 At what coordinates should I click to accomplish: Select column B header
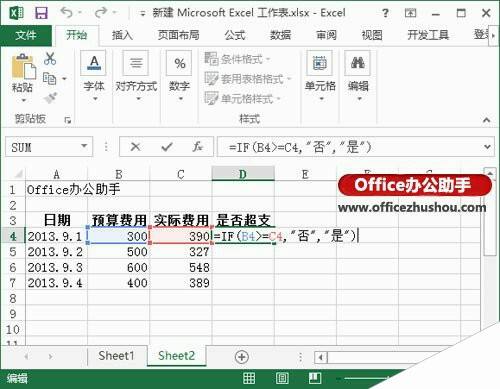[119, 174]
